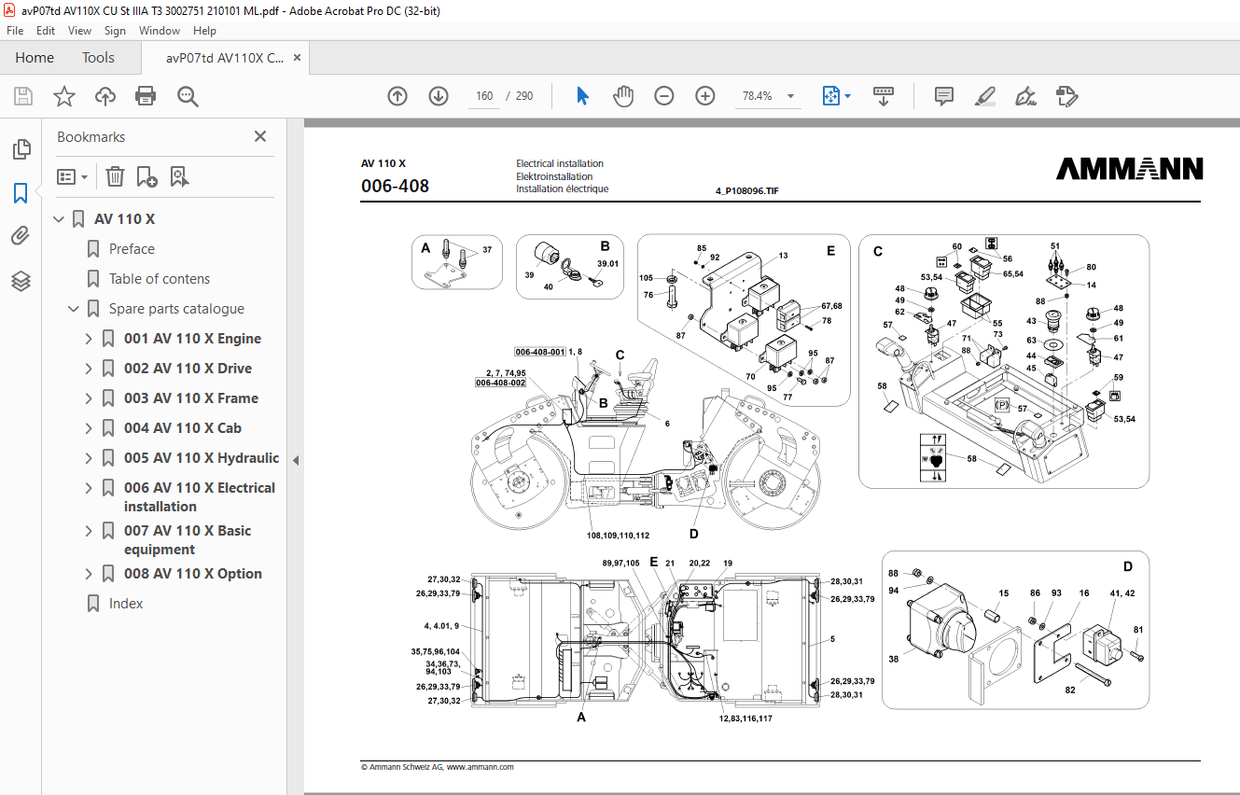Image resolution: width=1240 pixels, height=795 pixels.
Task: Add a new bookmark
Action: (148, 176)
